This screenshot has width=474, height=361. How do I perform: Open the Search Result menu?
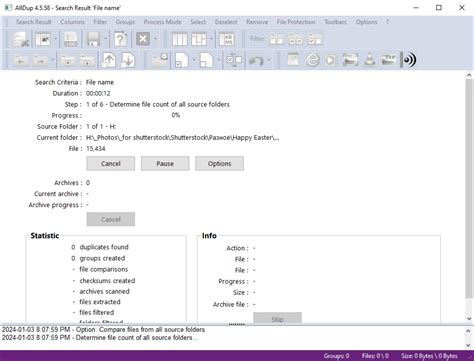(34, 22)
